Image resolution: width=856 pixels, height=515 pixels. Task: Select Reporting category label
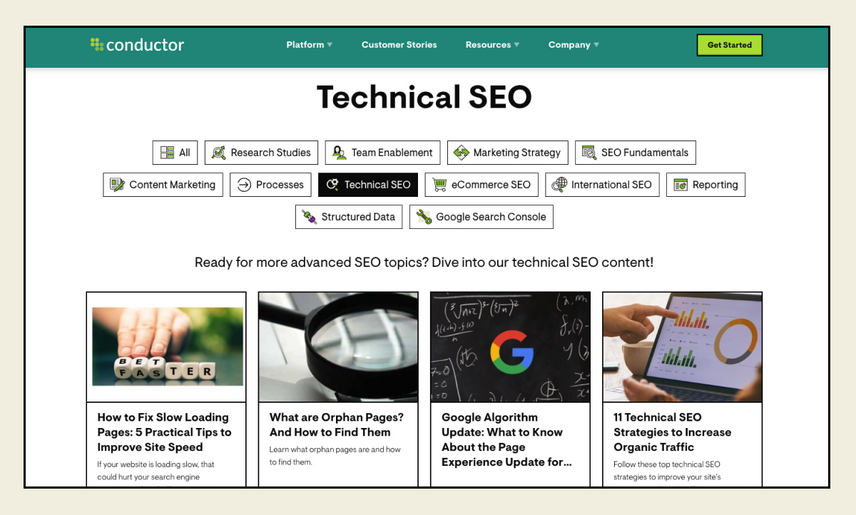pos(715,185)
